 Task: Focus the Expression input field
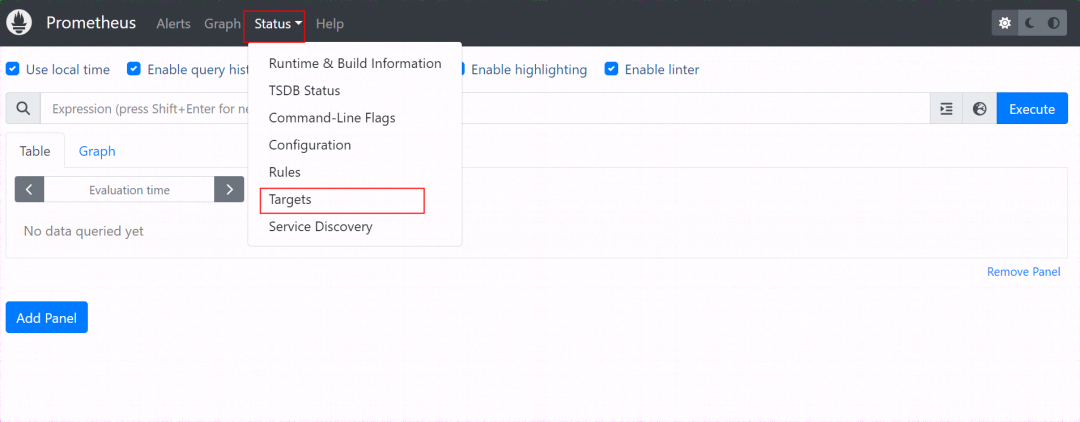tap(485, 109)
